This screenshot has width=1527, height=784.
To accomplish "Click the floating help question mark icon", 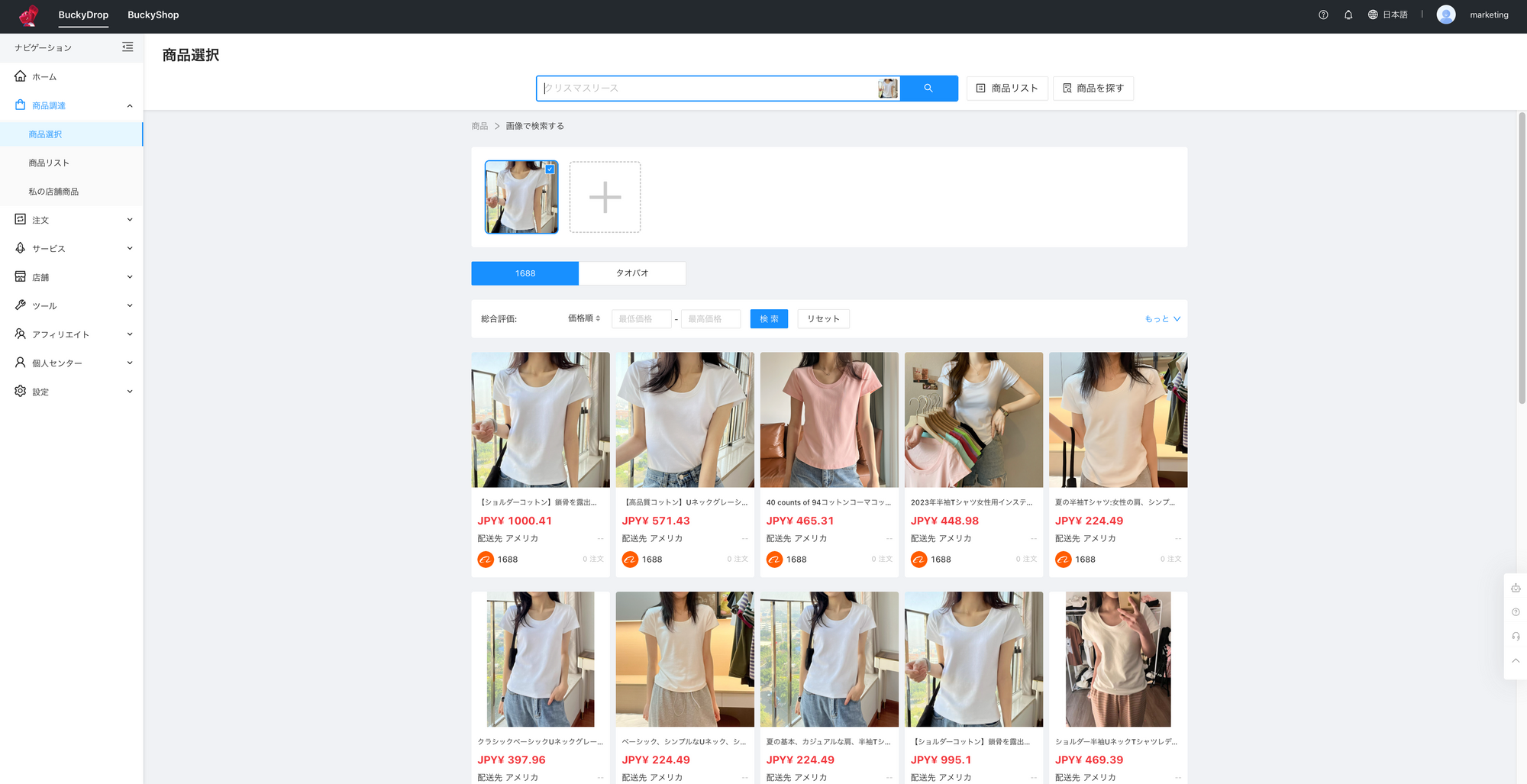I will 1516,612.
